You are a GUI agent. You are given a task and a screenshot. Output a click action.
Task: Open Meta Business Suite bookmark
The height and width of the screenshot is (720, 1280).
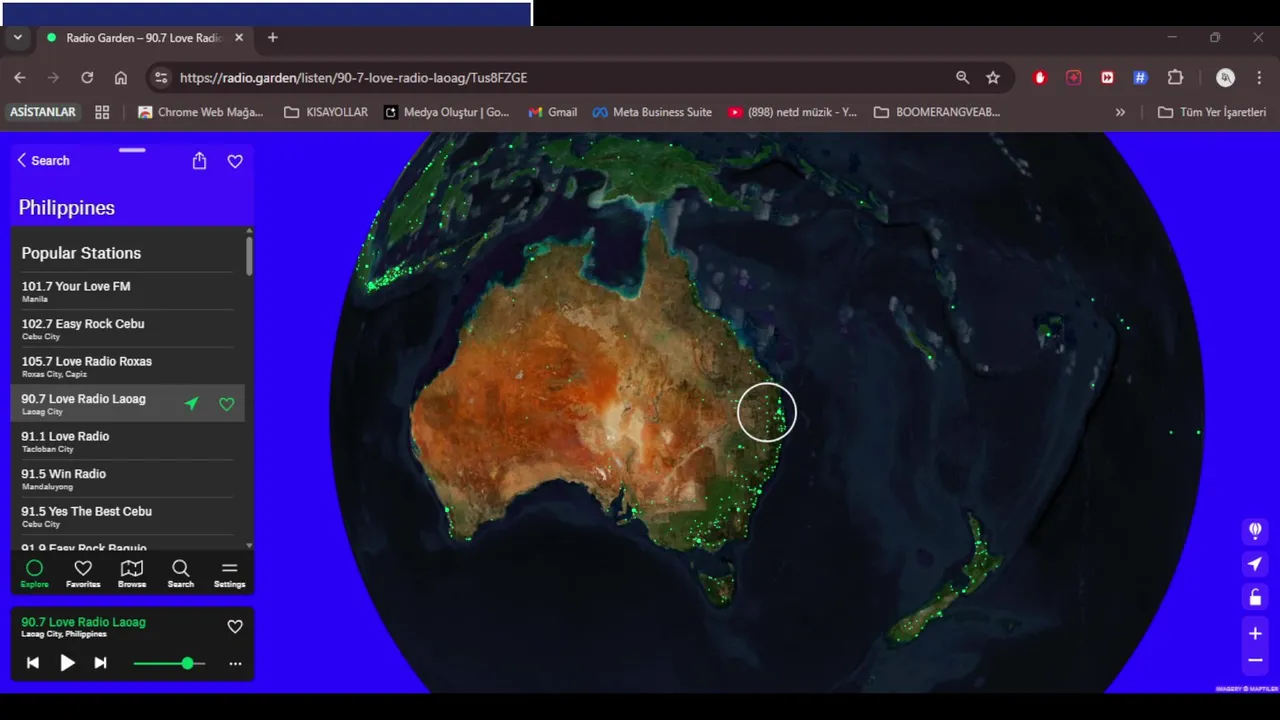[652, 112]
